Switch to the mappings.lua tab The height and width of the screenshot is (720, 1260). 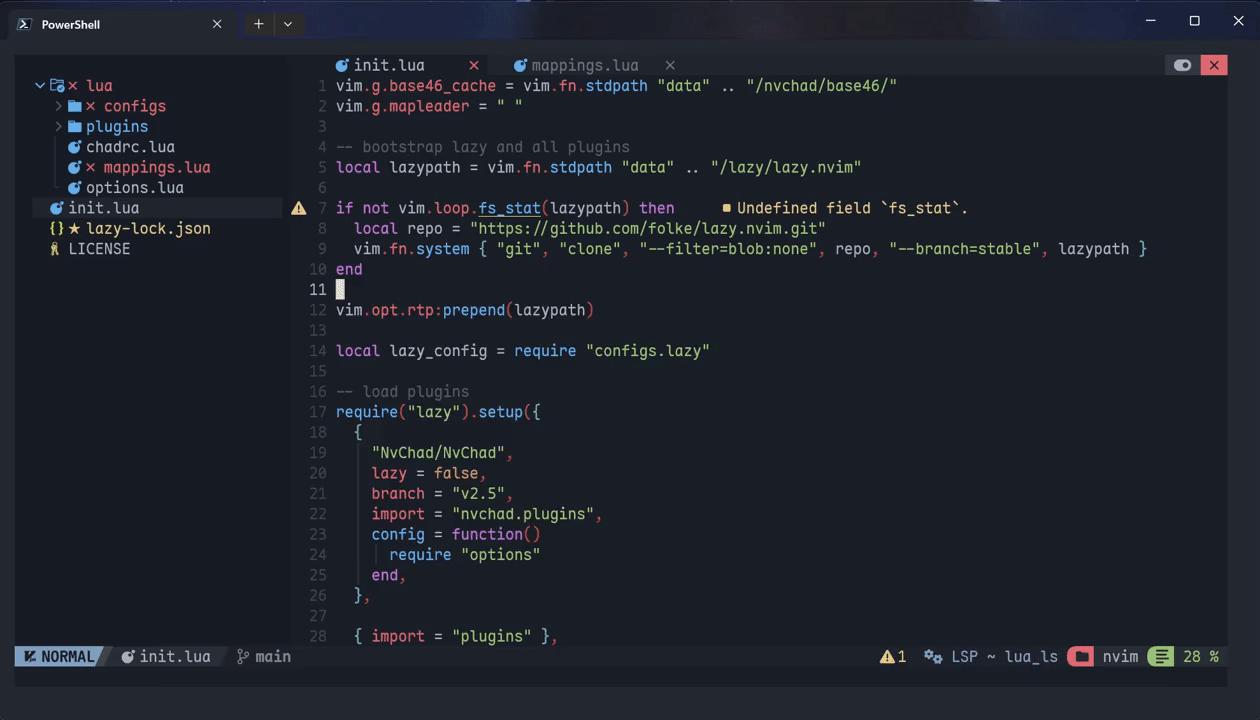click(584, 65)
